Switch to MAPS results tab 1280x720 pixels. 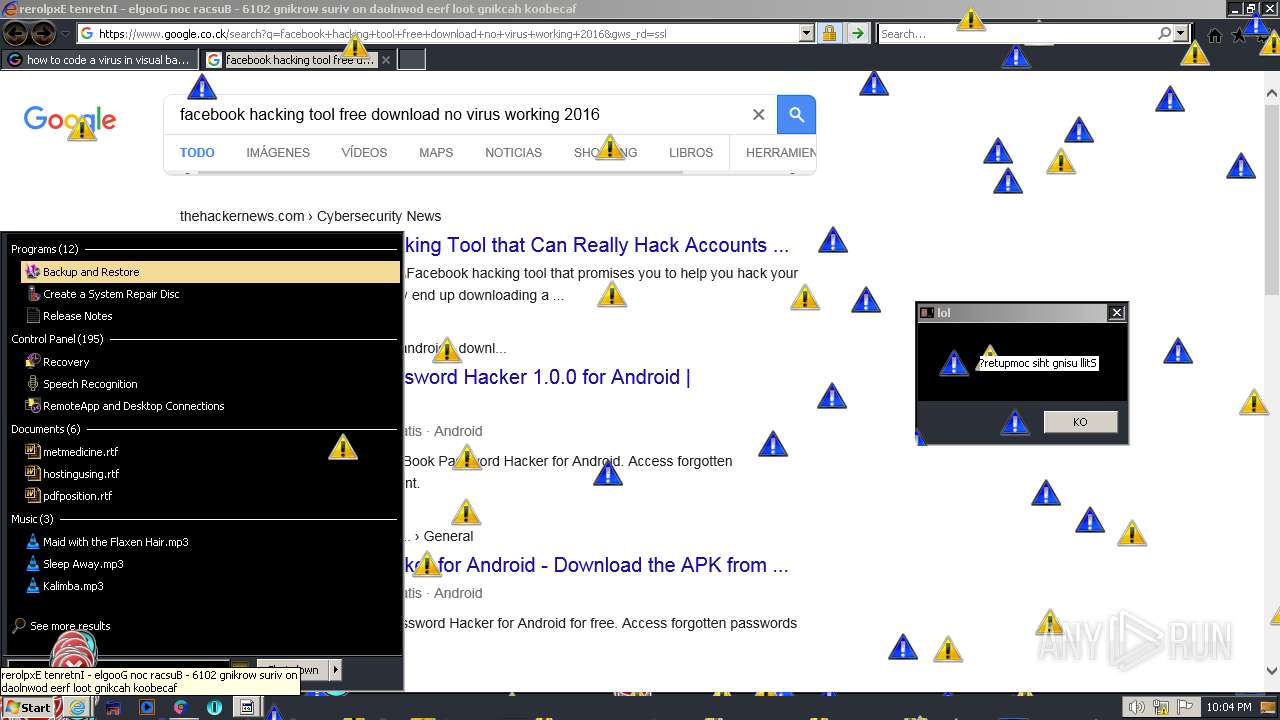[436, 153]
